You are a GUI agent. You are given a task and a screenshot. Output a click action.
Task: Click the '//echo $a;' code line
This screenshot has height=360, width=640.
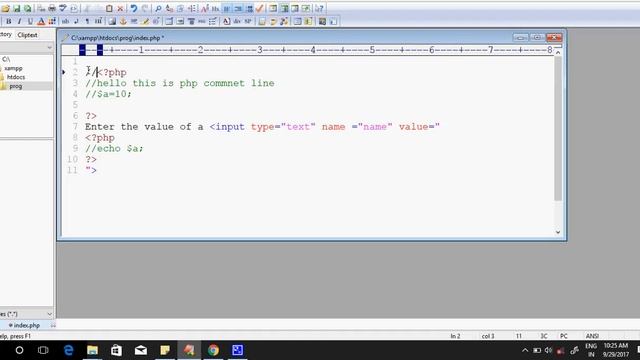(x=114, y=149)
